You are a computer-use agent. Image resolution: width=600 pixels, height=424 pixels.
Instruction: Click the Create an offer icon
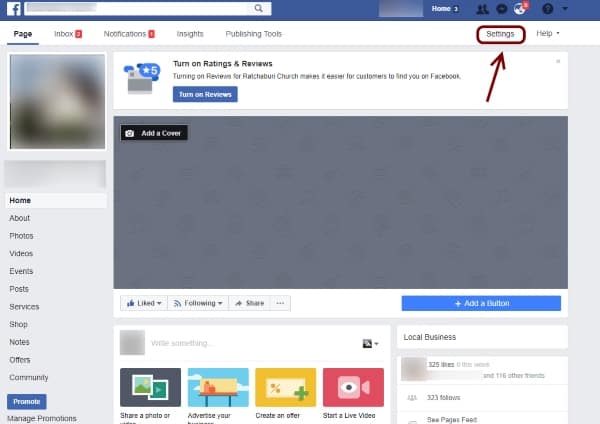click(x=285, y=387)
